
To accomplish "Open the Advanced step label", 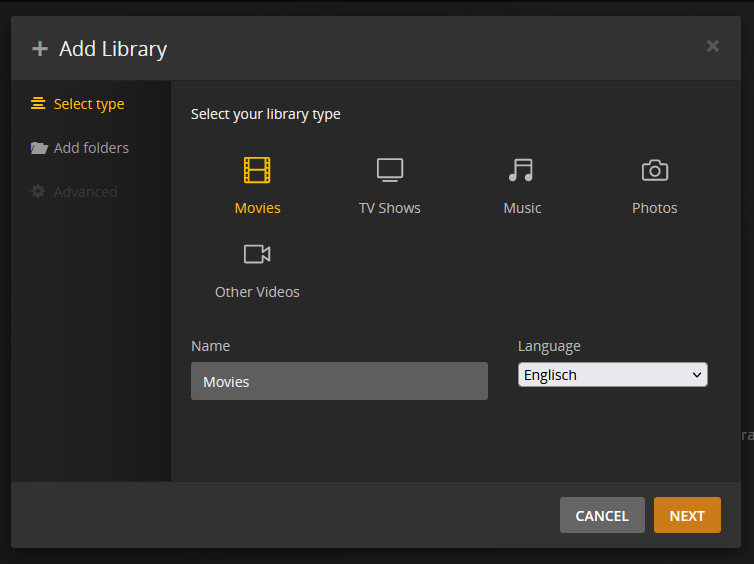I will point(85,192).
